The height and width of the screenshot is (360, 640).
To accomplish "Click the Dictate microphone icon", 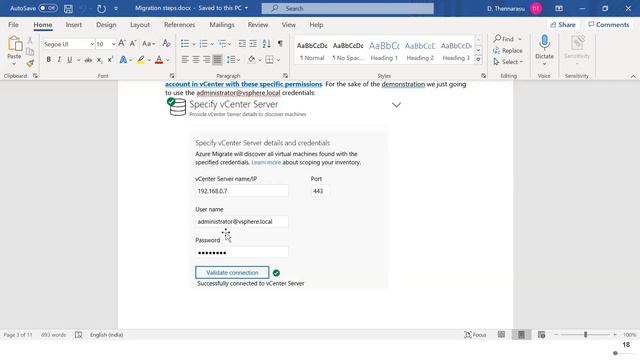I will tap(544, 42).
